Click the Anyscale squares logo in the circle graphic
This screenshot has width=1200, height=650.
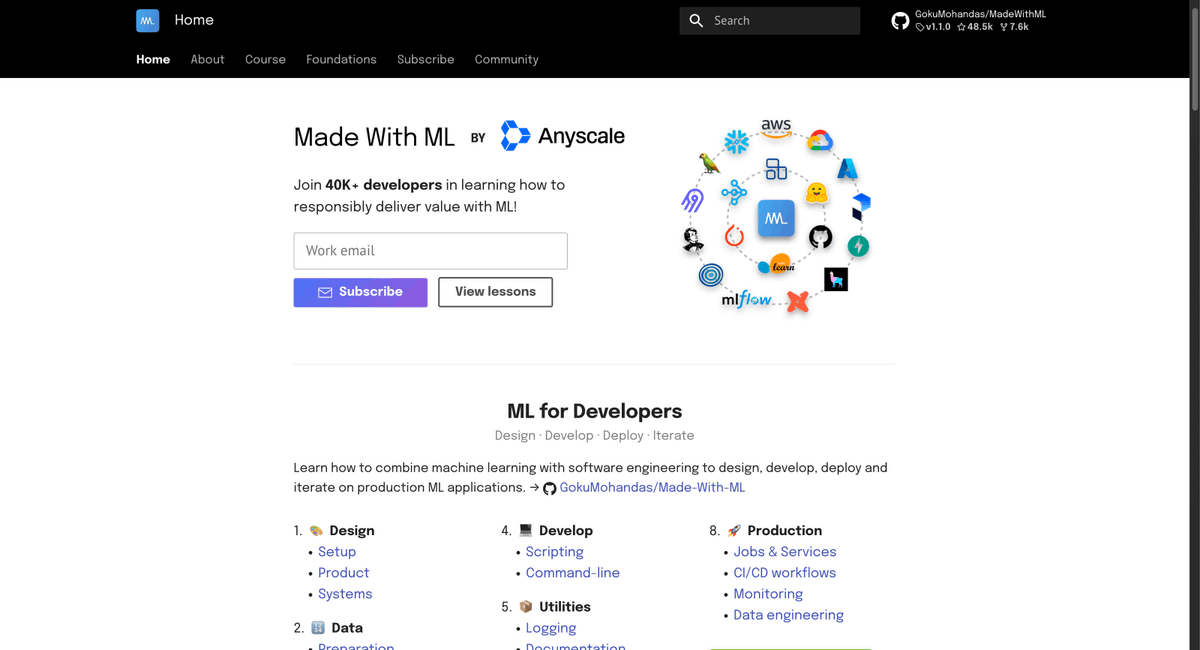pyautogui.click(x=776, y=169)
